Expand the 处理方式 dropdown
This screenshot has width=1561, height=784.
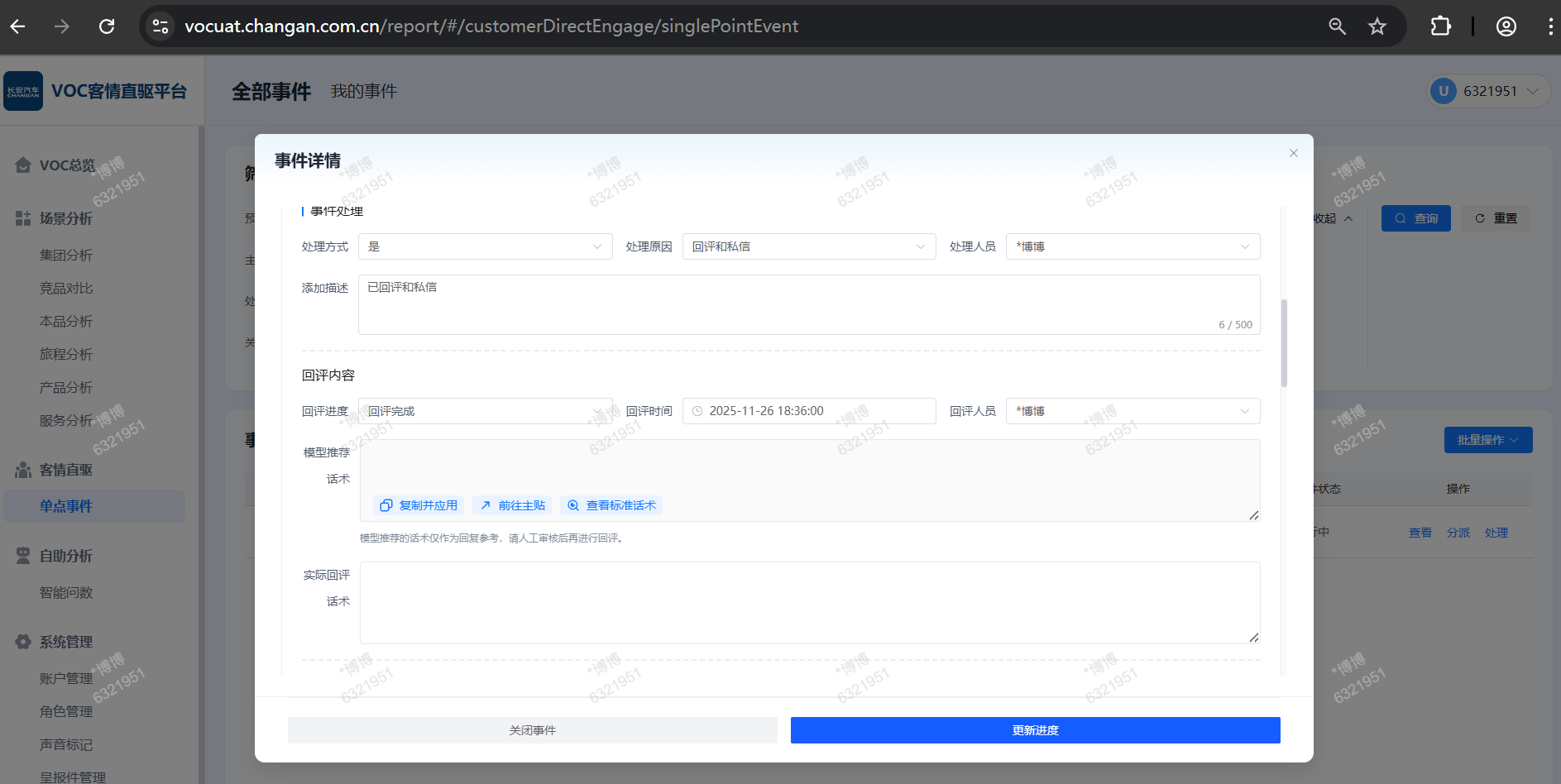click(x=485, y=246)
